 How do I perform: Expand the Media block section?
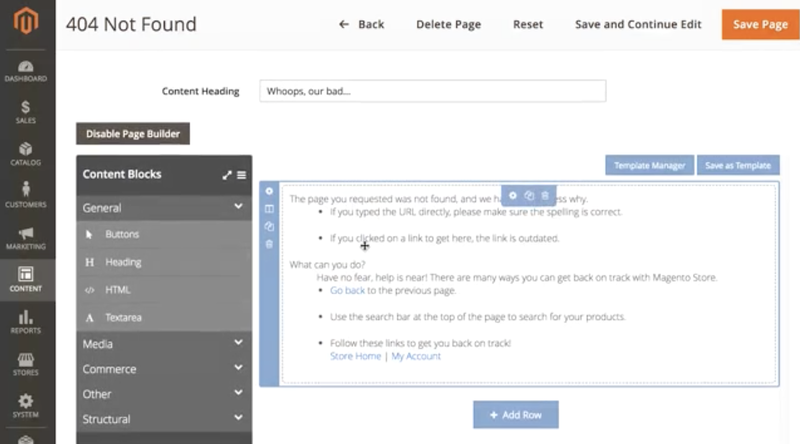pyautogui.click(x=164, y=344)
